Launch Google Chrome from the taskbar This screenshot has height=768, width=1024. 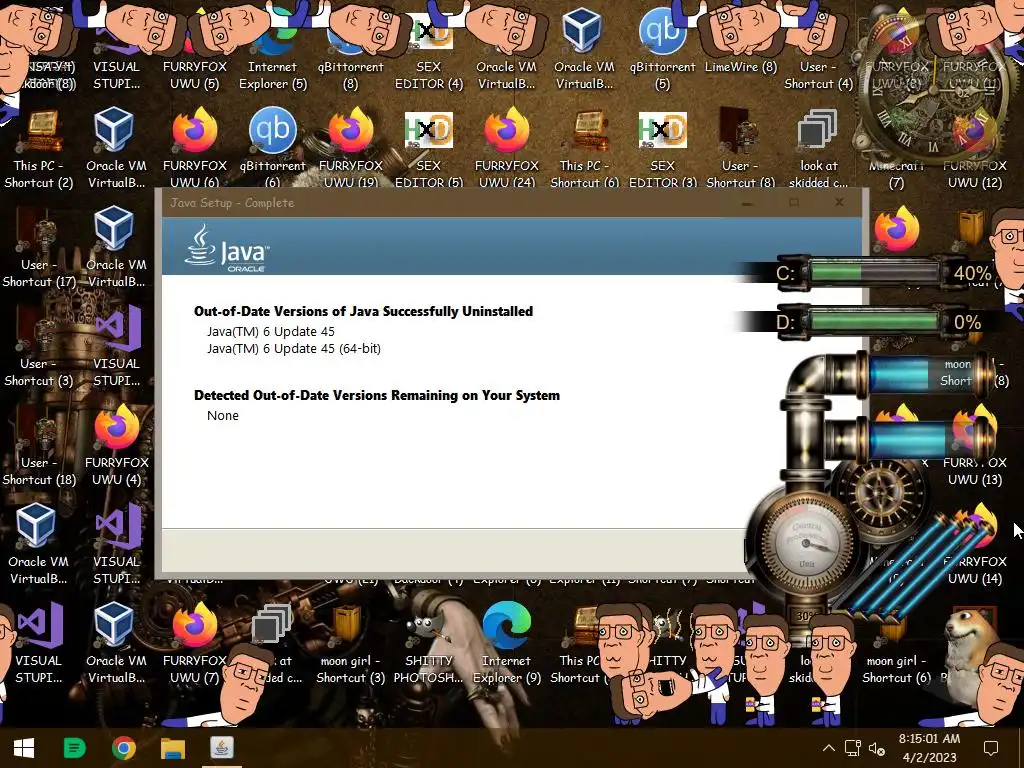tap(123, 748)
